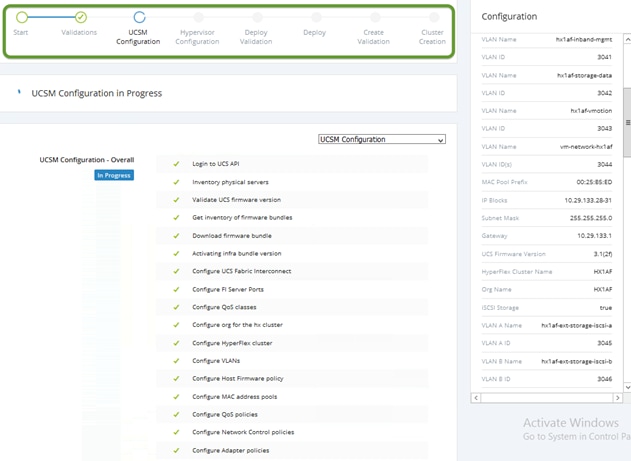Click check beside Configure Adapter policies

[176, 451]
